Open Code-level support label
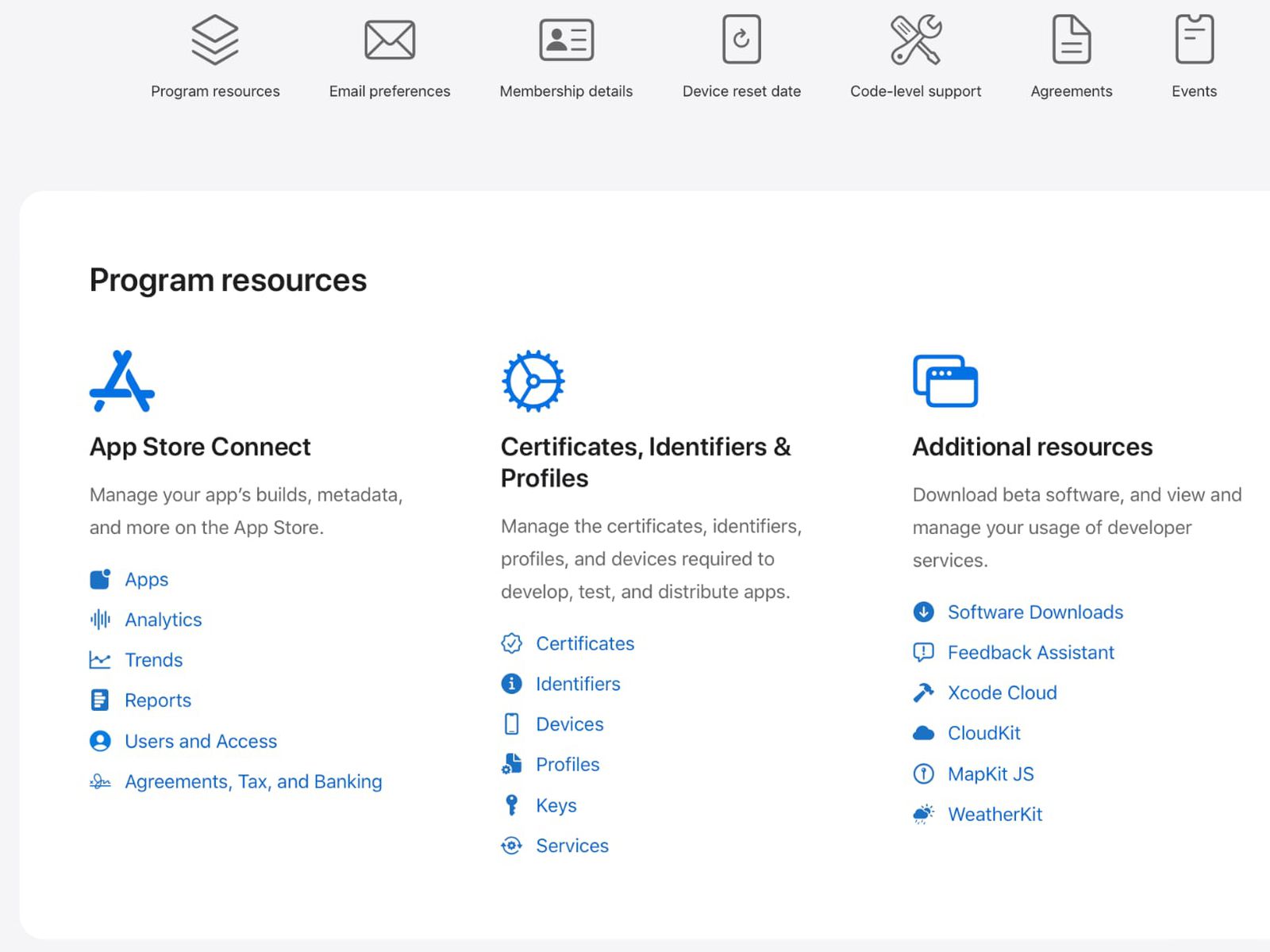The width and height of the screenshot is (1270, 952). pyautogui.click(x=915, y=91)
